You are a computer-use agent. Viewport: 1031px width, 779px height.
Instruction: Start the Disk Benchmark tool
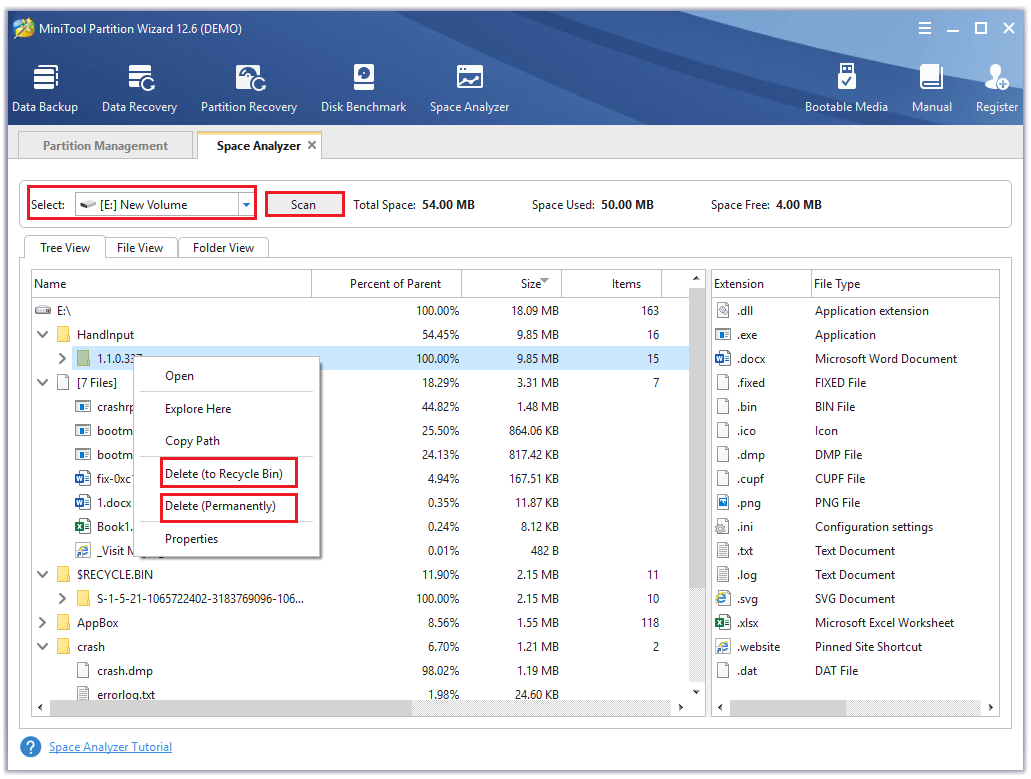[364, 88]
